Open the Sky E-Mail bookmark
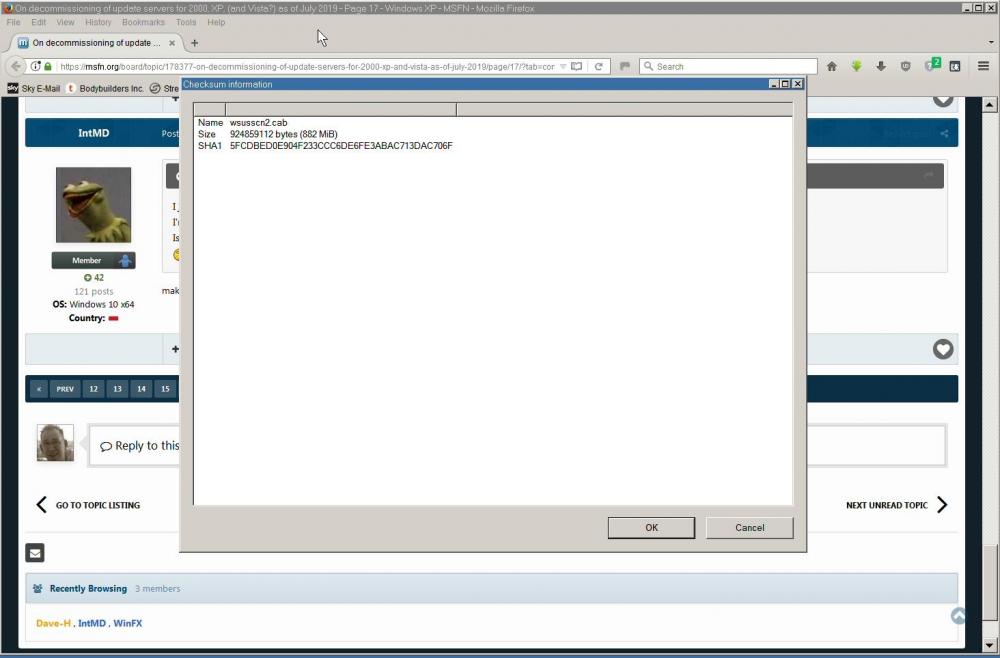Image resolution: width=1000 pixels, height=658 pixels. (x=34, y=88)
